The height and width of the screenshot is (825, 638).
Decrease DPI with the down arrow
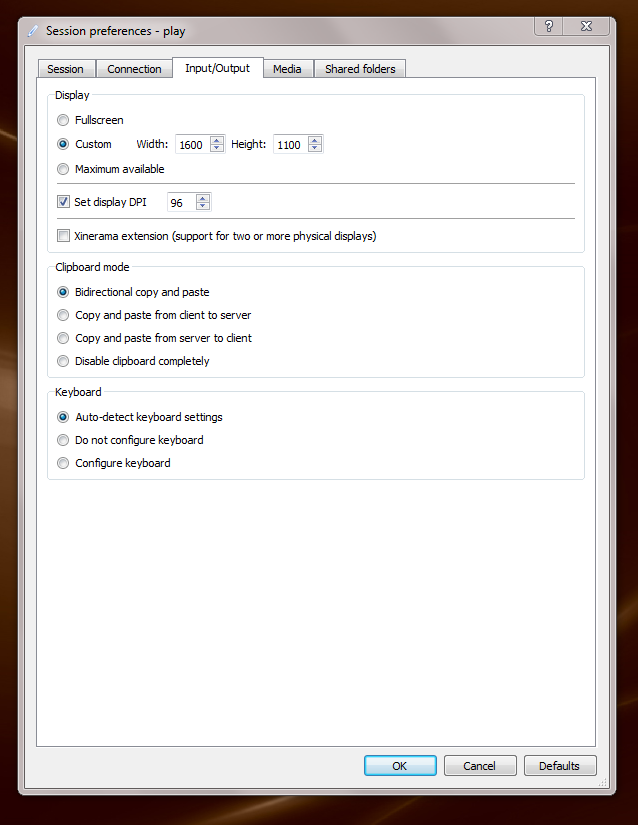tap(203, 206)
